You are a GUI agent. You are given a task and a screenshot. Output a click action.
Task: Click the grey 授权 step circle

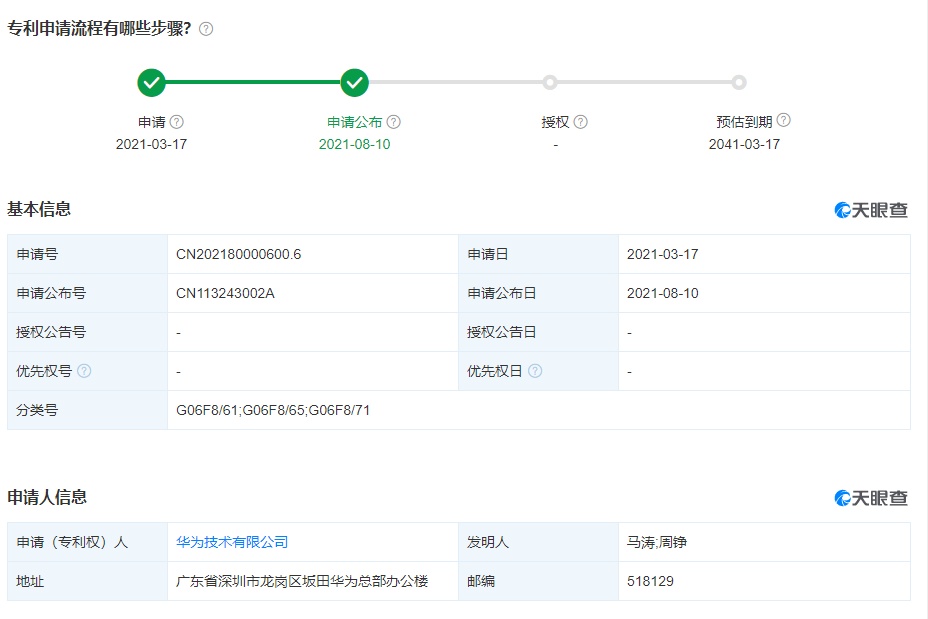[x=550, y=83]
